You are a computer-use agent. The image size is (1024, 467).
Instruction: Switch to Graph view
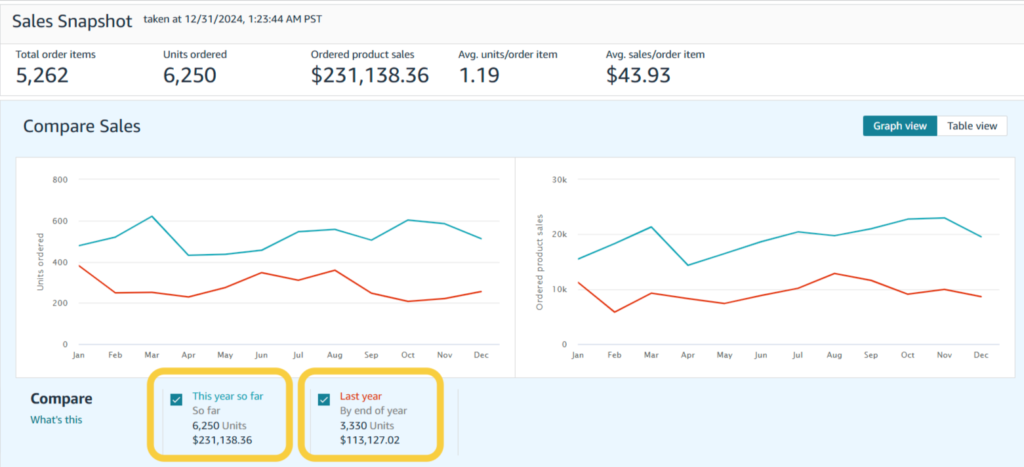[x=900, y=126]
